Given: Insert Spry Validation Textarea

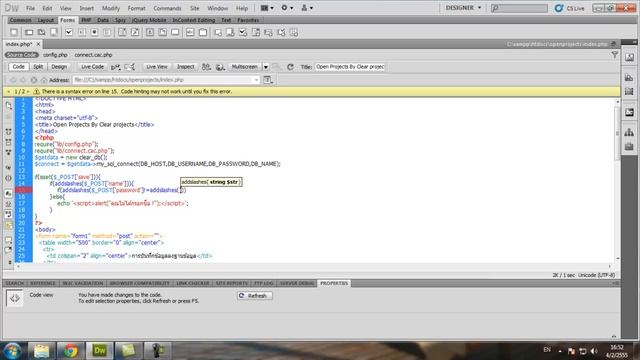Looking at the screenshot, I should click(230, 32).
